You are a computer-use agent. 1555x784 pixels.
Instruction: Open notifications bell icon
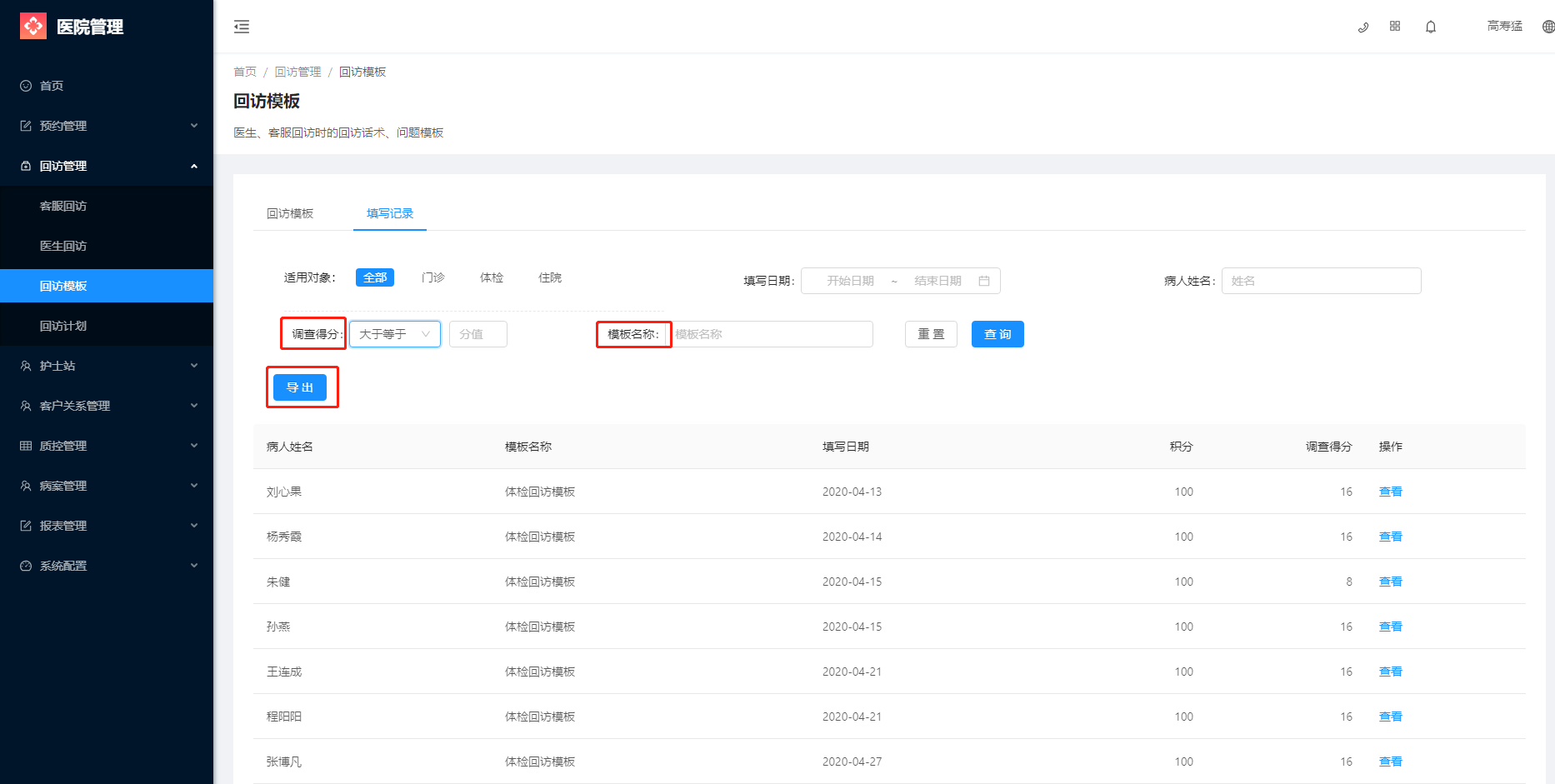(1431, 27)
